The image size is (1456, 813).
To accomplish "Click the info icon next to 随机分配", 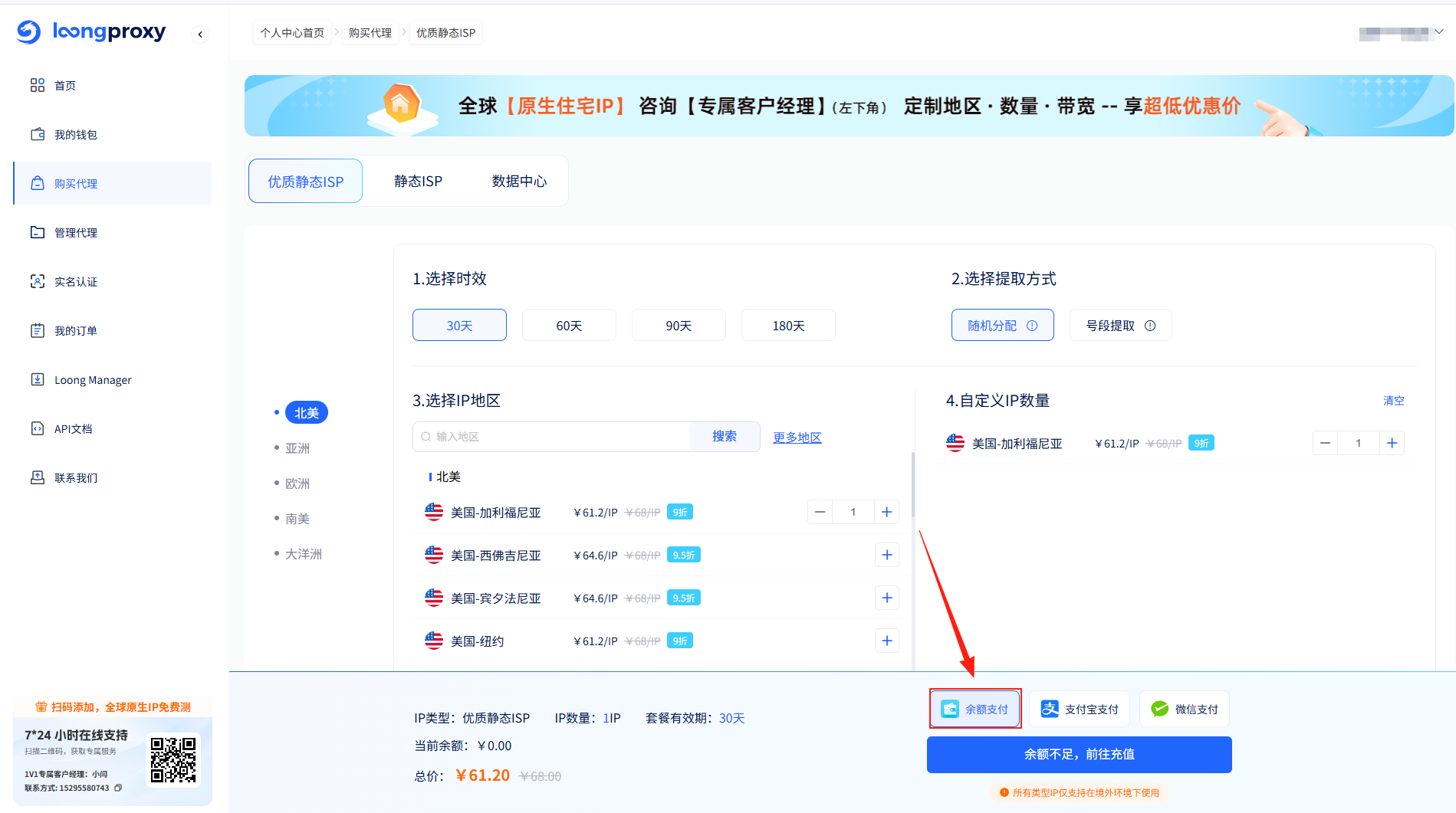I will click(x=1032, y=326).
